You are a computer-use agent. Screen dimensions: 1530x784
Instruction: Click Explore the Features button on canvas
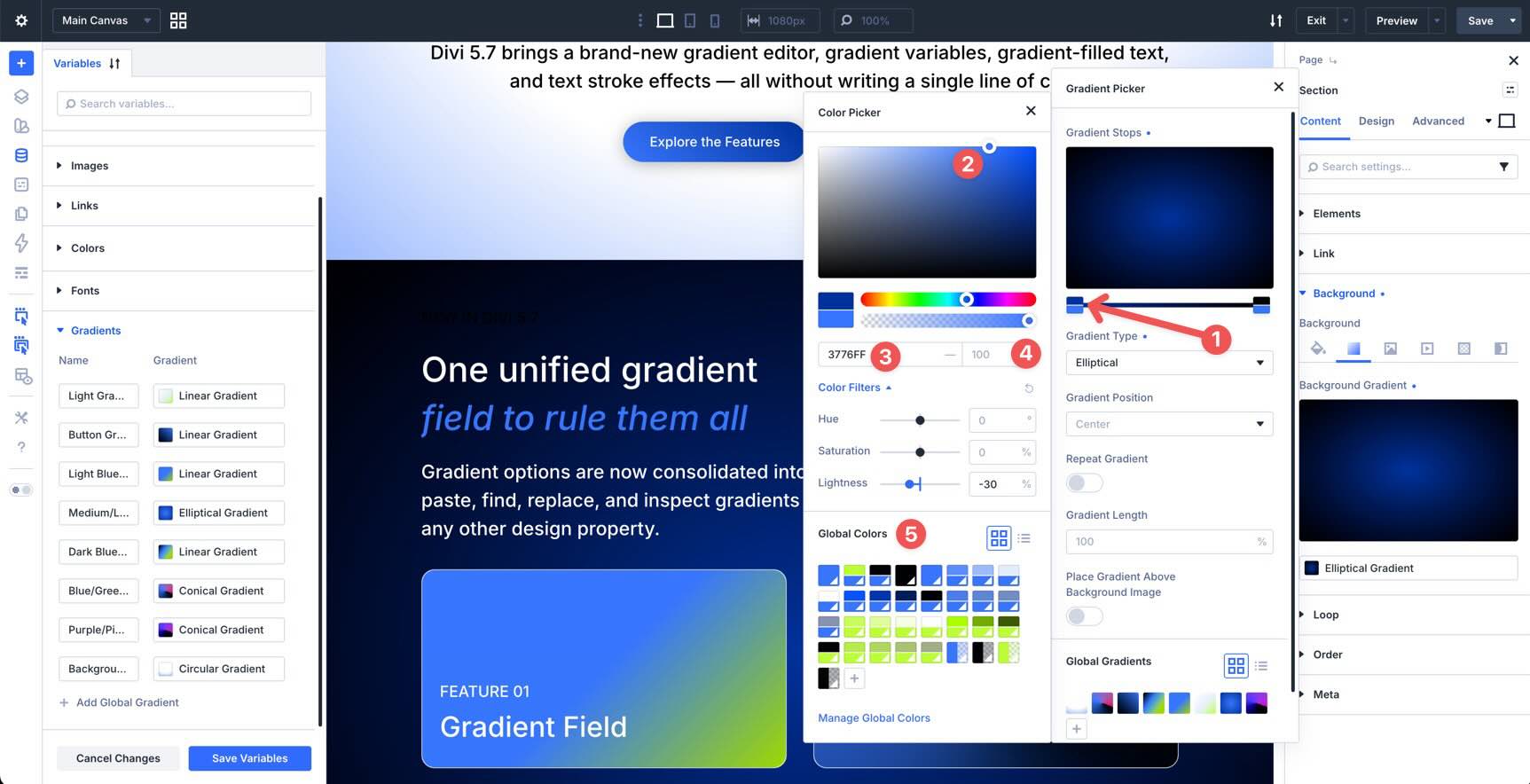(x=714, y=142)
